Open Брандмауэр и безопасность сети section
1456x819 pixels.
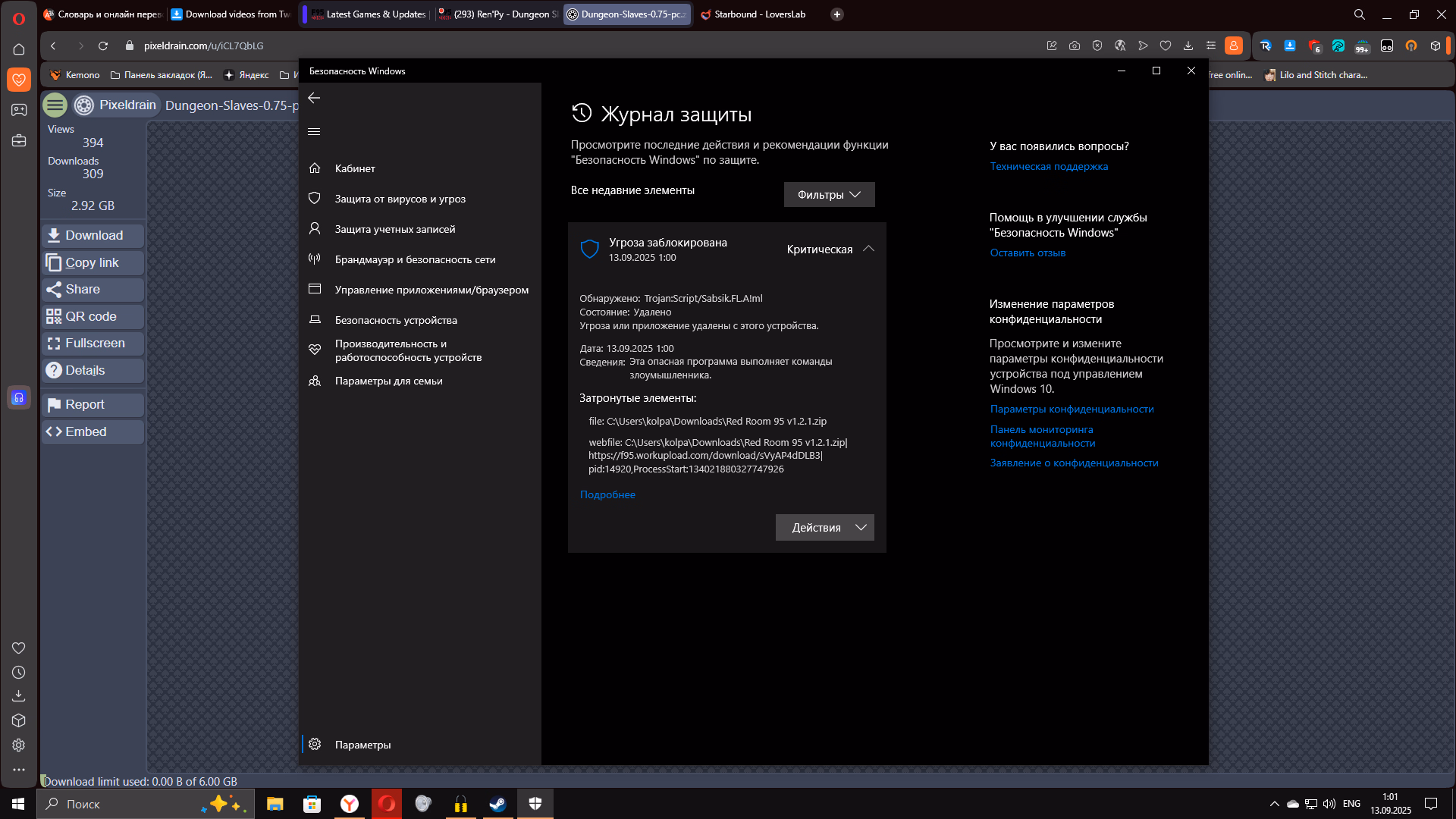[415, 259]
